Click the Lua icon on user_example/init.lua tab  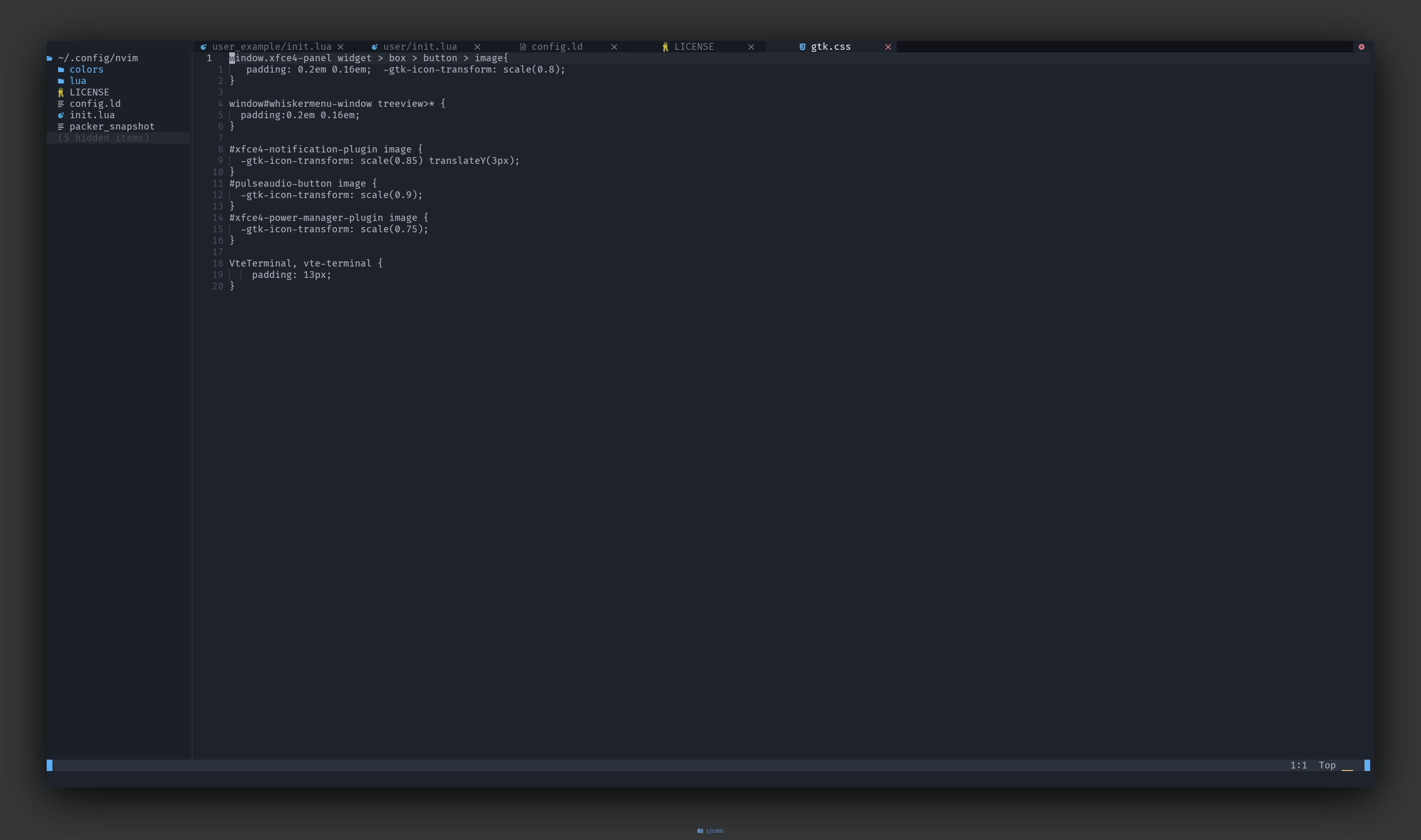(x=203, y=47)
